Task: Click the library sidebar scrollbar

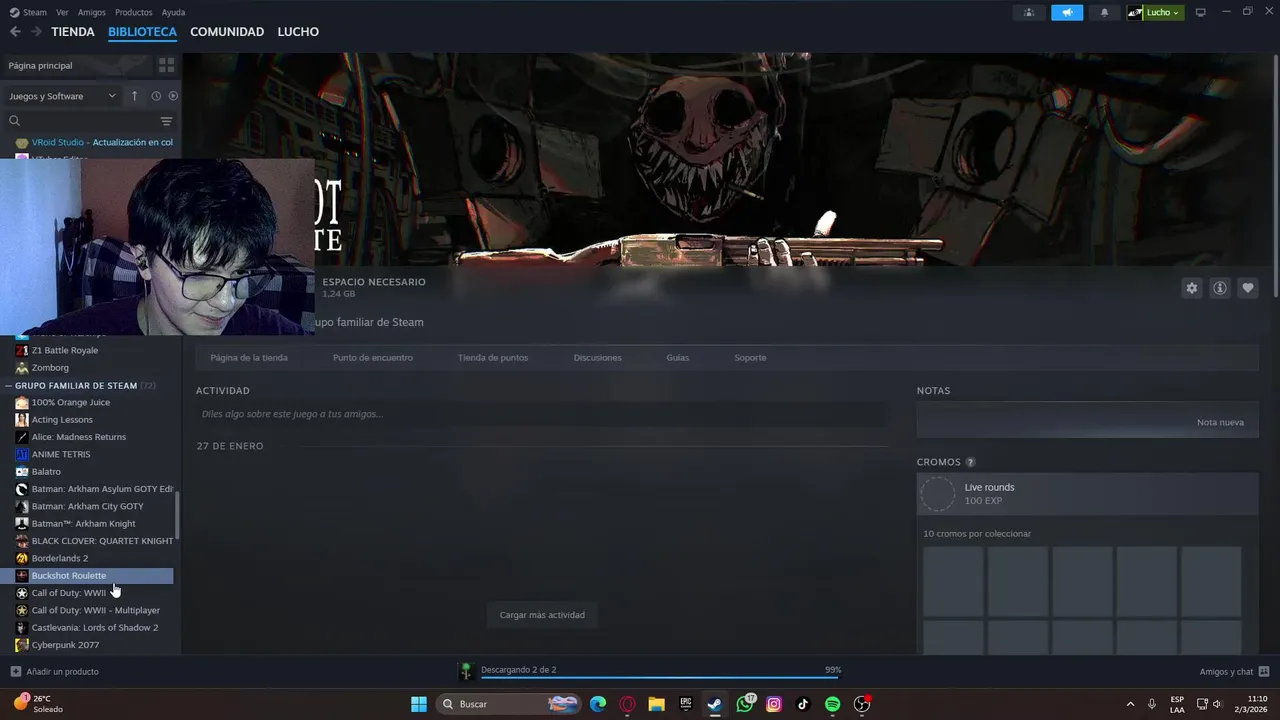Action: coord(178,515)
